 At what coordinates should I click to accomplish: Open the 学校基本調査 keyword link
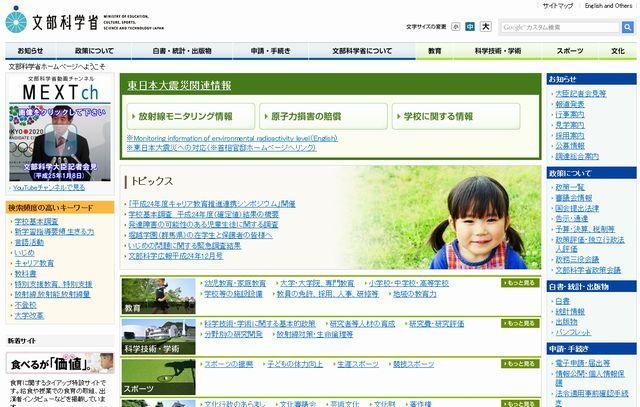pyautogui.click(x=36, y=222)
